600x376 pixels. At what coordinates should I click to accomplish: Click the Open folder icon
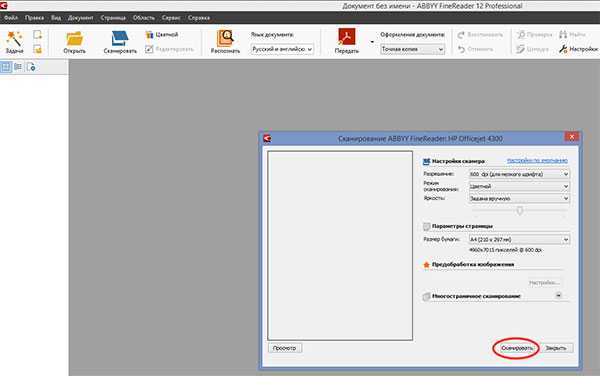click(x=74, y=39)
